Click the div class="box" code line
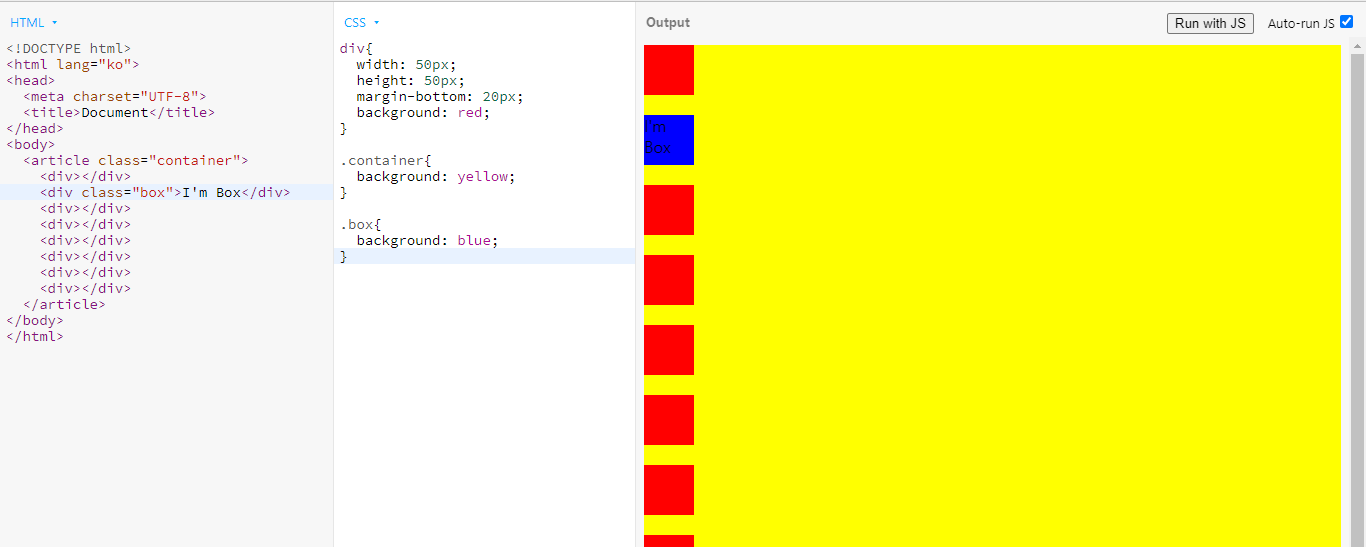Image resolution: width=1366 pixels, height=547 pixels. point(166,192)
